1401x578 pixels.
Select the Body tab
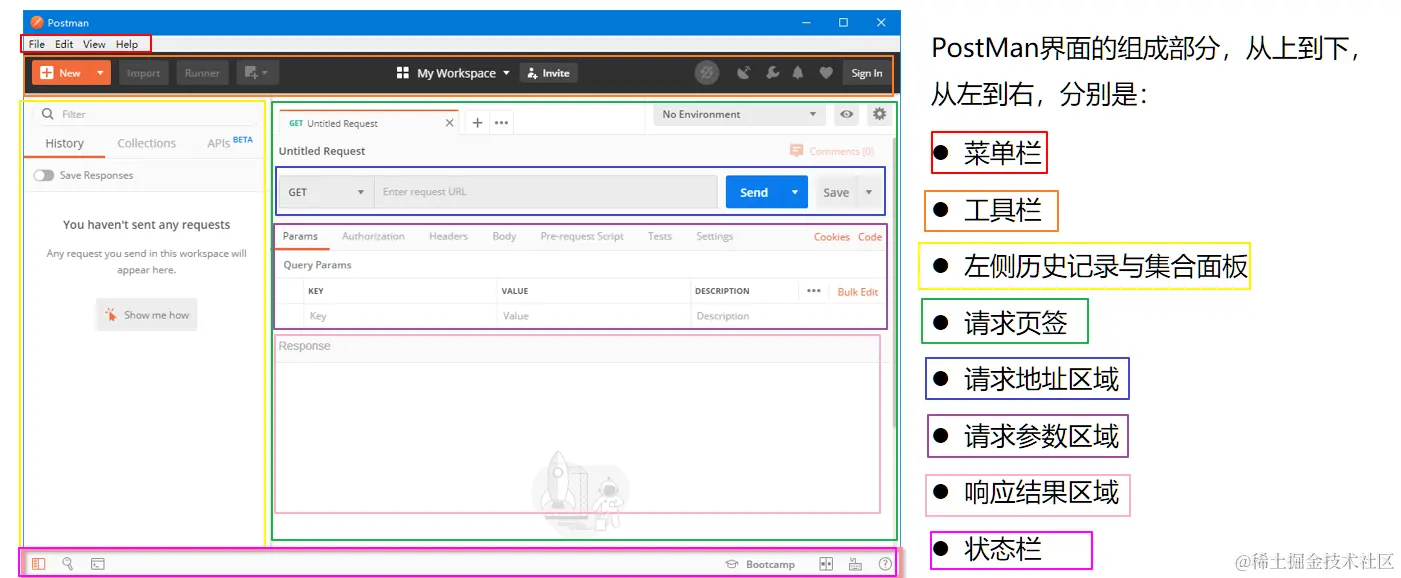click(504, 236)
